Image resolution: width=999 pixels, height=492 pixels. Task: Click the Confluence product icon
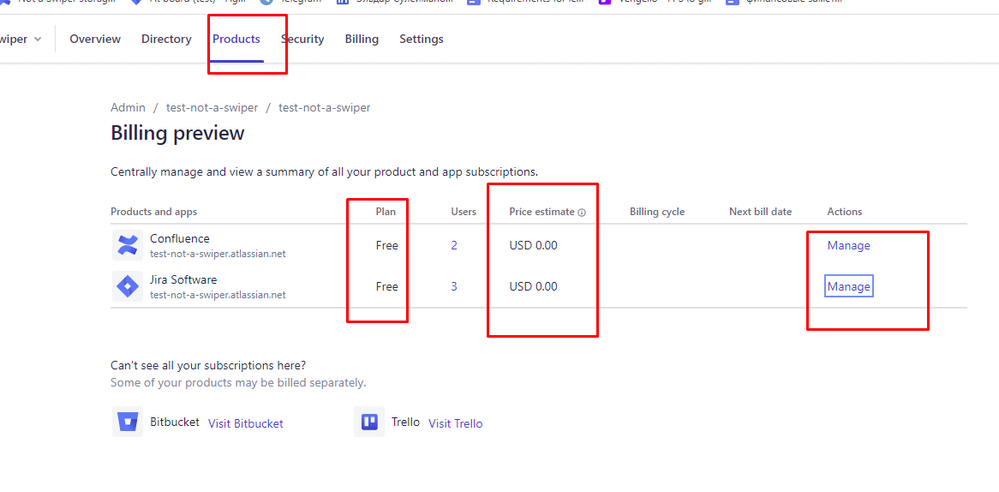pos(127,245)
